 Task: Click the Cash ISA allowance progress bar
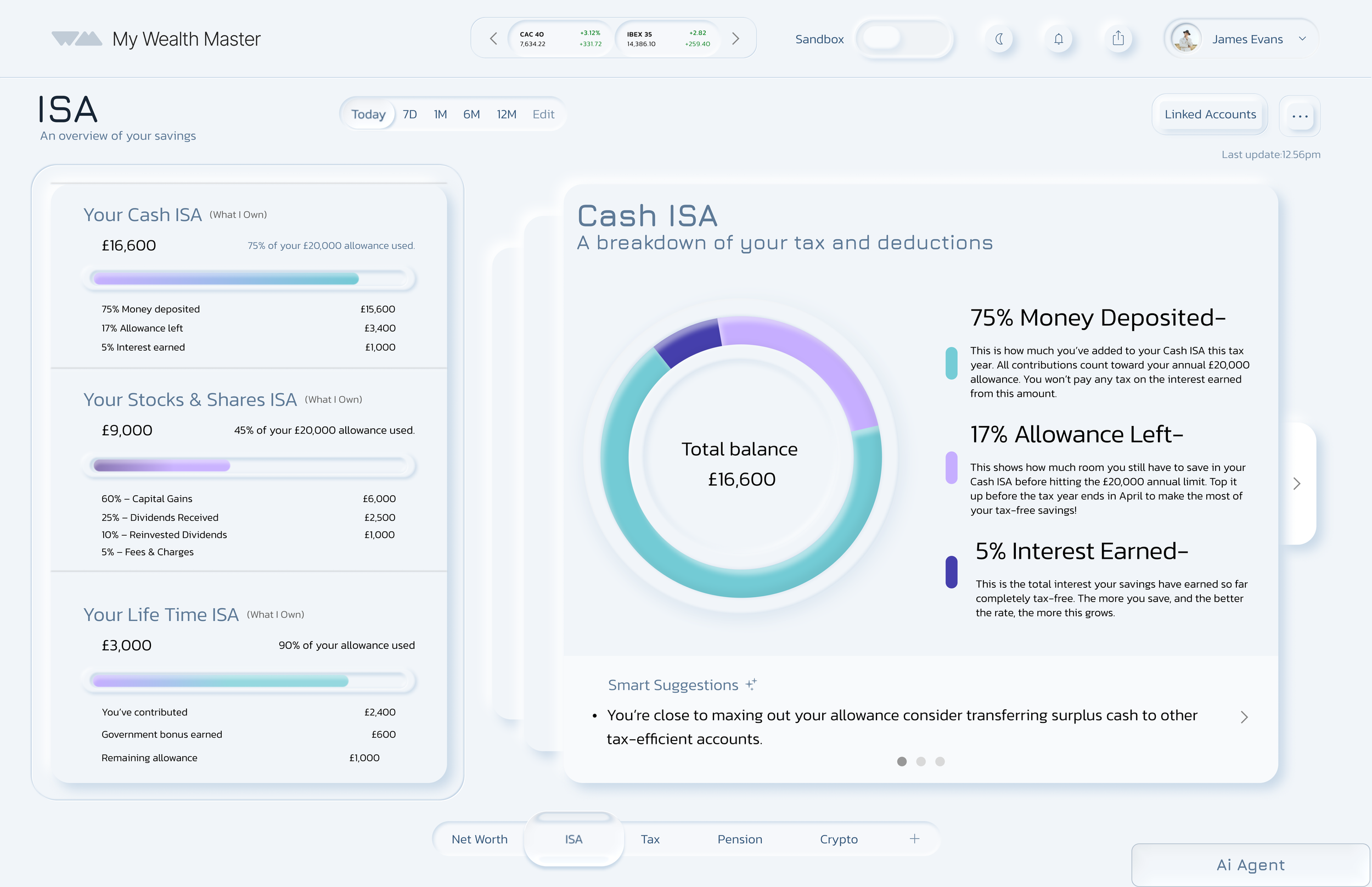tap(249, 279)
